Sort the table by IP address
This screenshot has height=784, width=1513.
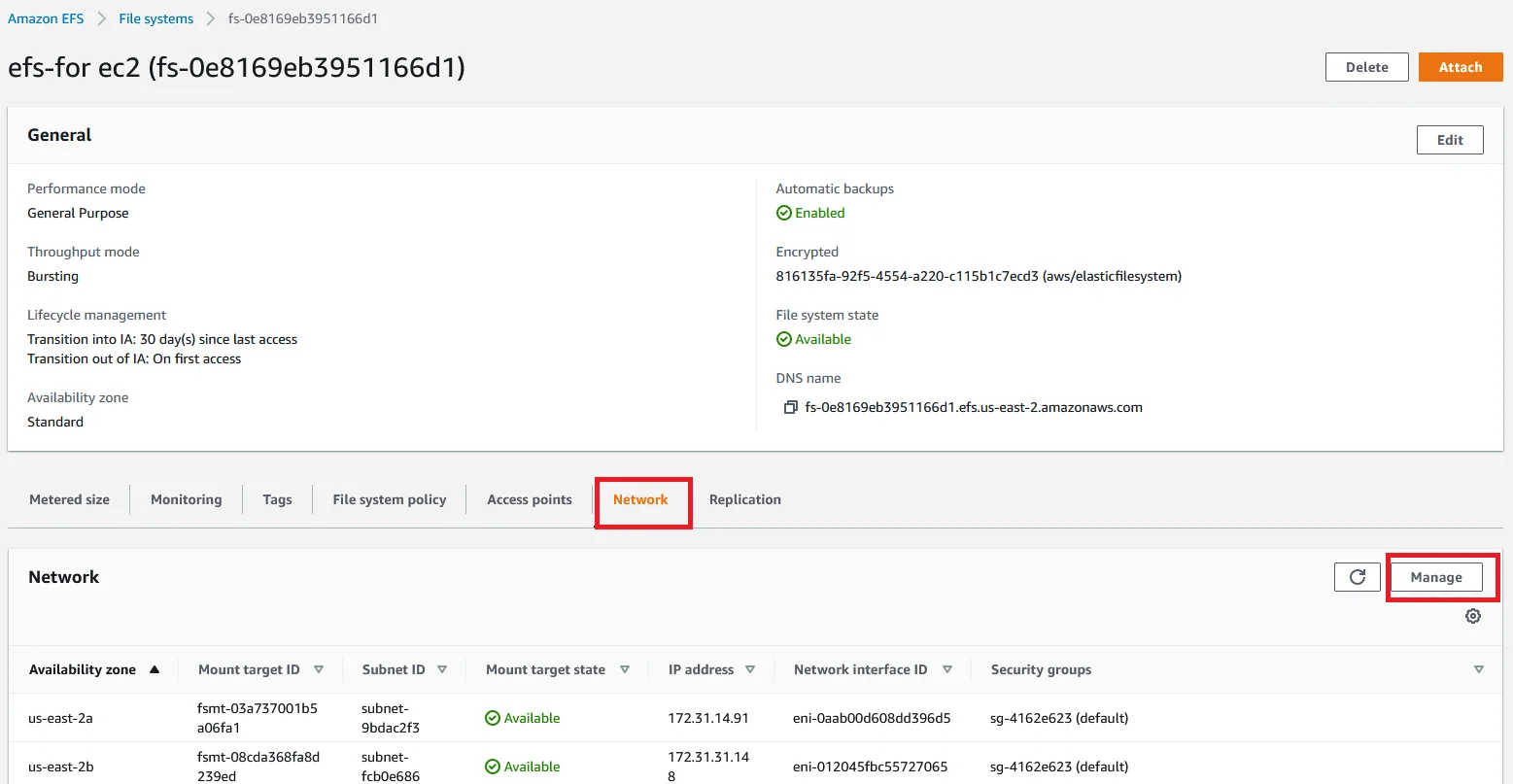750,669
